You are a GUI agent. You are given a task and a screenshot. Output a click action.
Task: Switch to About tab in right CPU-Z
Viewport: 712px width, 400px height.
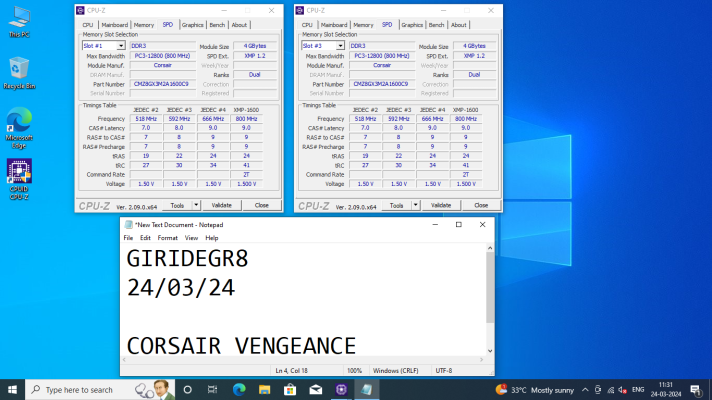[x=459, y=25]
